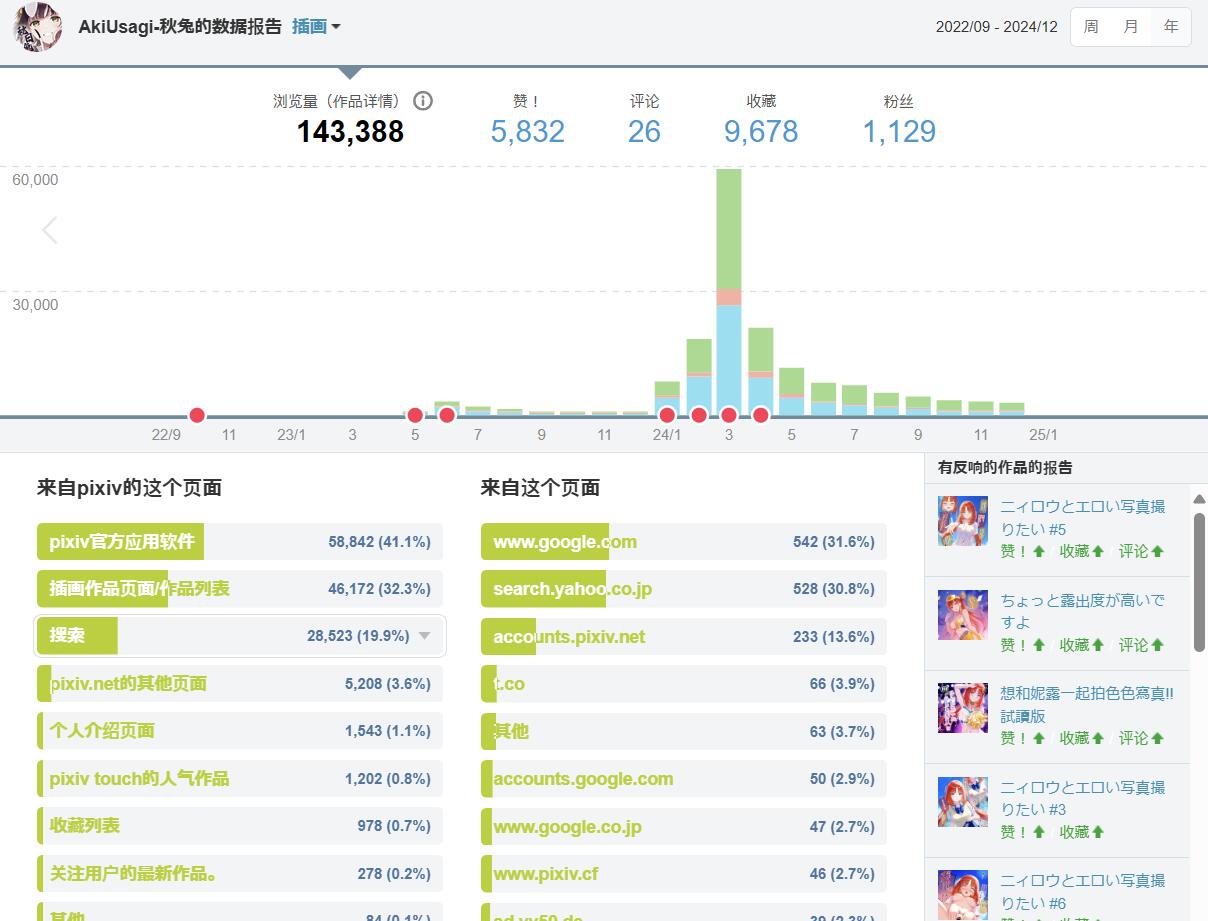Click the thumbnail for ちょっと露出度が高いですよ
The image size is (1208, 921).
pos(963,615)
